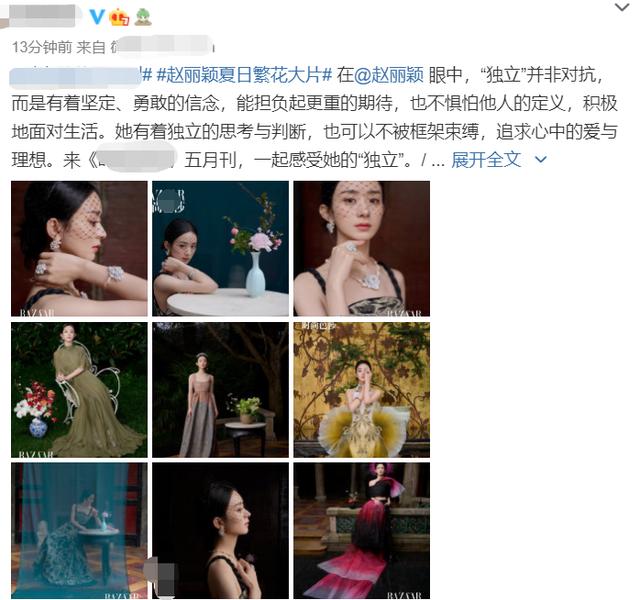
Task: Open the standing grey skirt night photo
Action: click(220, 390)
